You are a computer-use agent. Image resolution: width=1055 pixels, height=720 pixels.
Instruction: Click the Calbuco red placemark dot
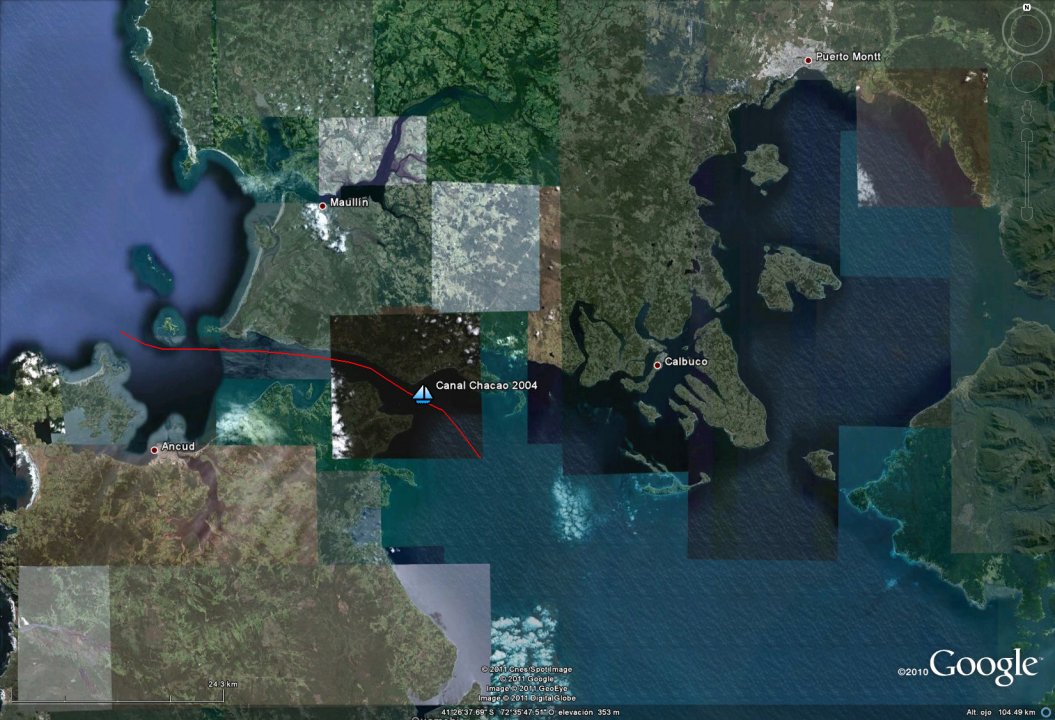(x=657, y=365)
